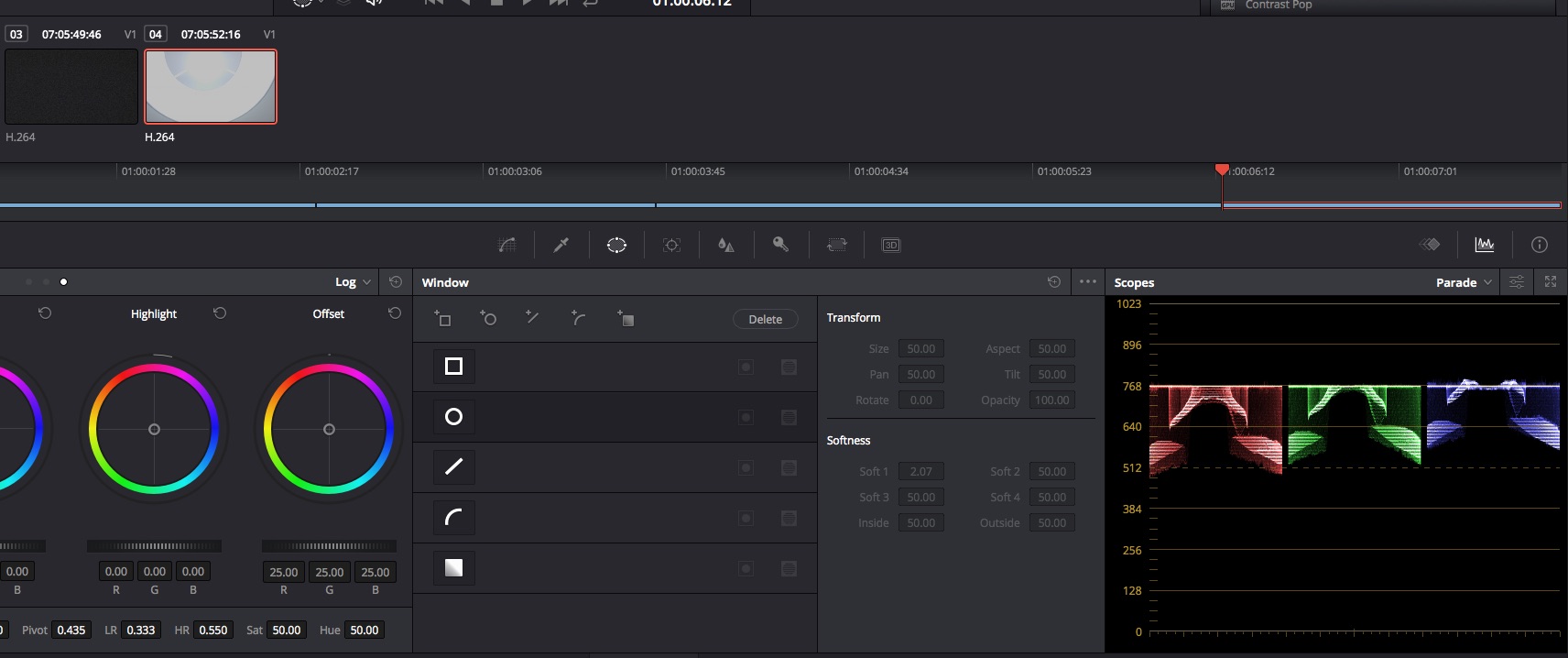Viewport: 1568px width, 658px height.
Task: Open the Blur palette
Action: (726, 245)
